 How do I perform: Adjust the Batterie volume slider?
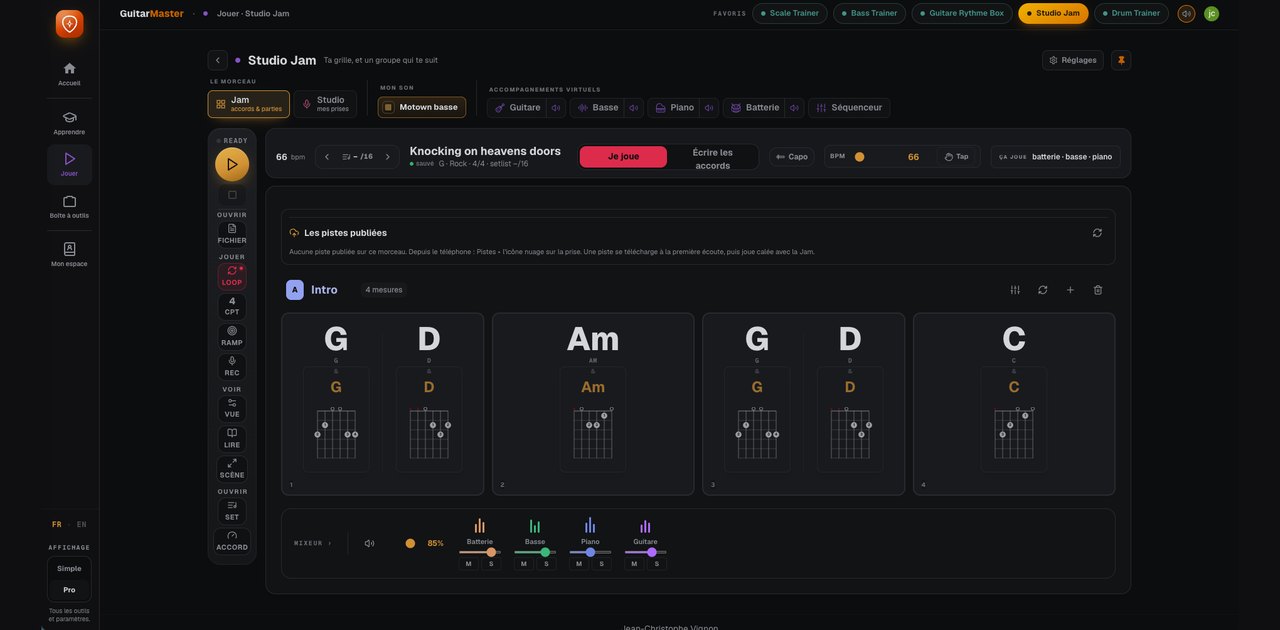(x=480, y=552)
